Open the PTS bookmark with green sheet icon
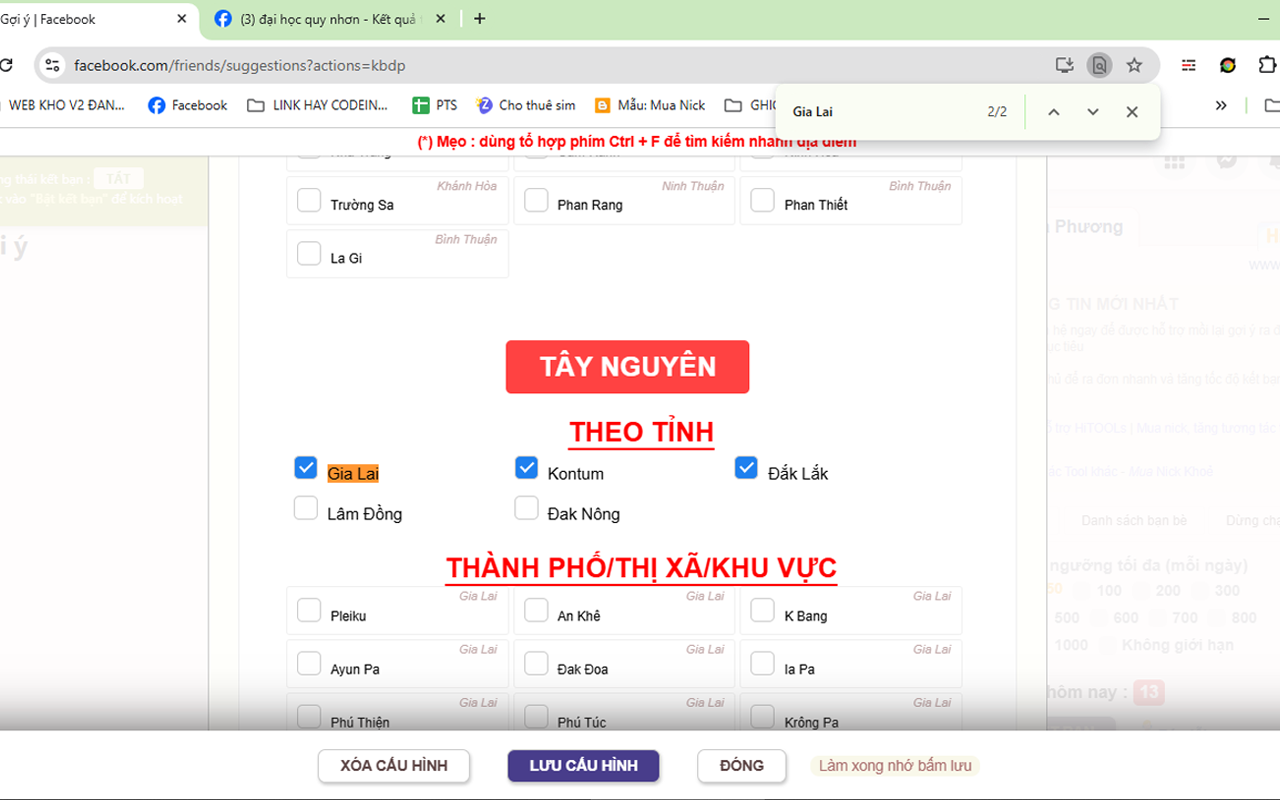 (x=435, y=105)
